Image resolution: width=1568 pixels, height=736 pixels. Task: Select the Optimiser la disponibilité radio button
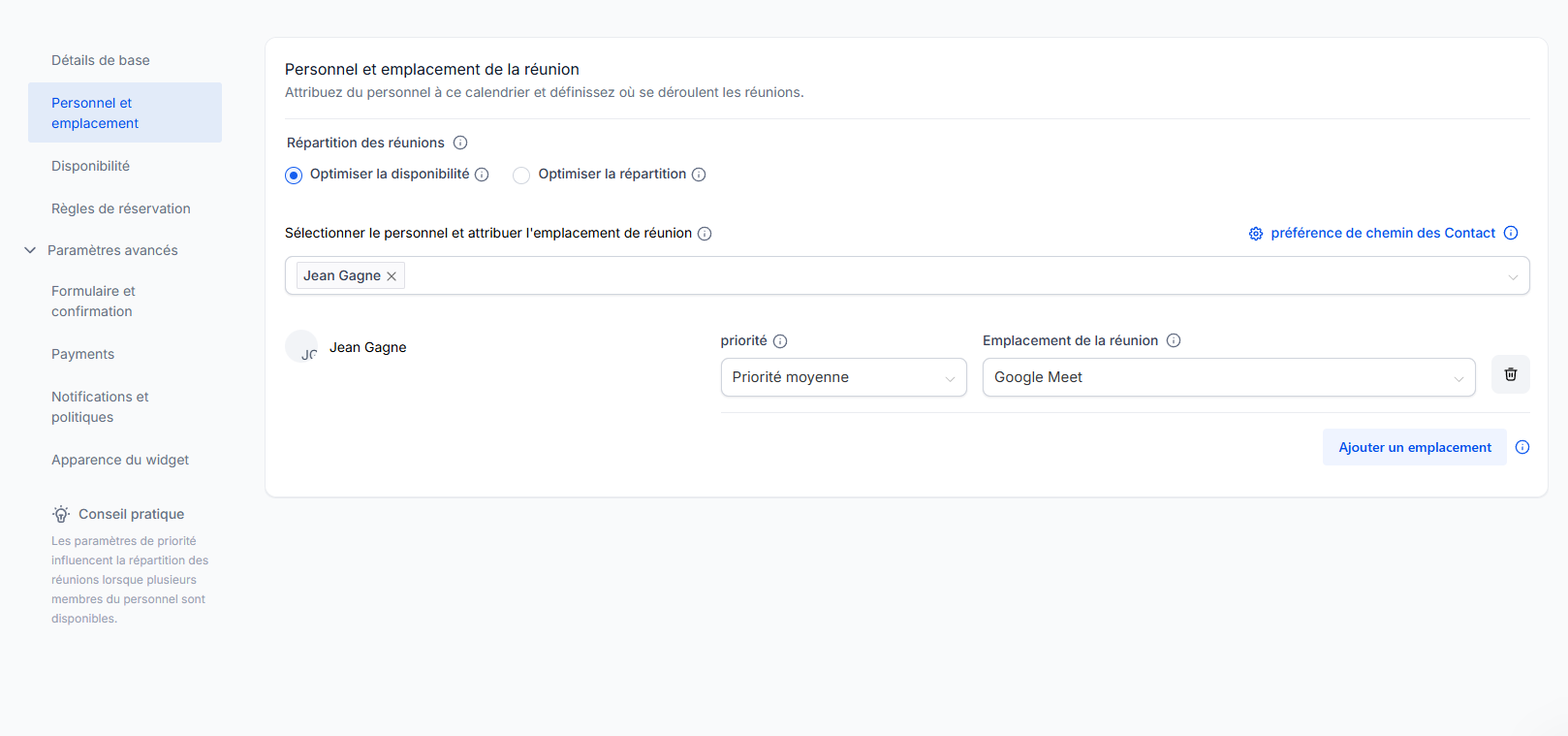tap(294, 176)
